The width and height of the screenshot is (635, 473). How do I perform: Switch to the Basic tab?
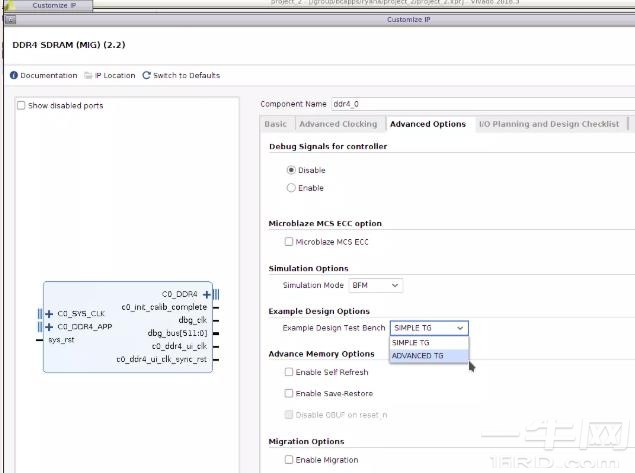pos(275,124)
